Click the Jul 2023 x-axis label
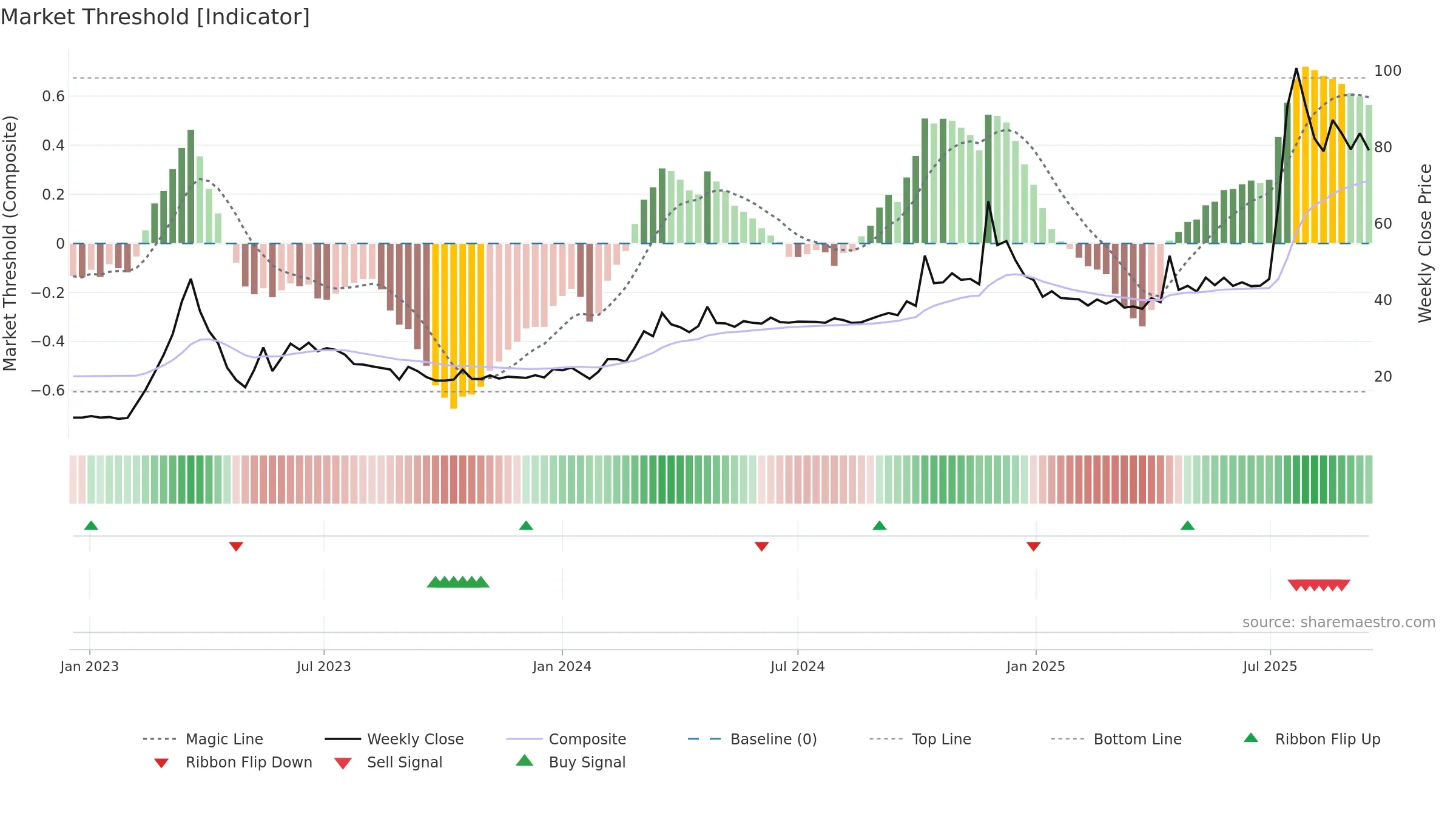Screen dimensions: 1456x819 [x=324, y=666]
